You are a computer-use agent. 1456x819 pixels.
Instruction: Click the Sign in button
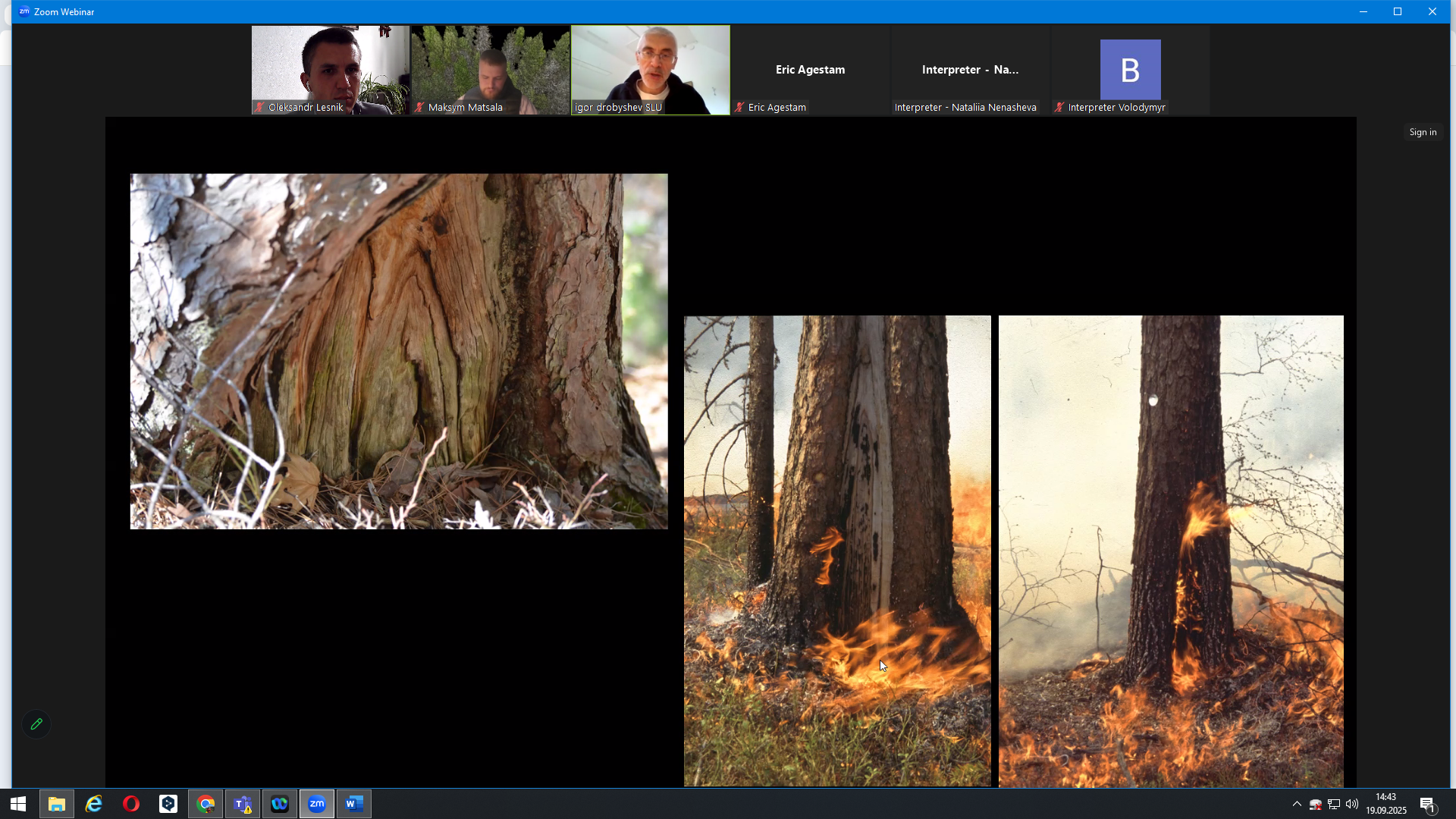tap(1423, 132)
